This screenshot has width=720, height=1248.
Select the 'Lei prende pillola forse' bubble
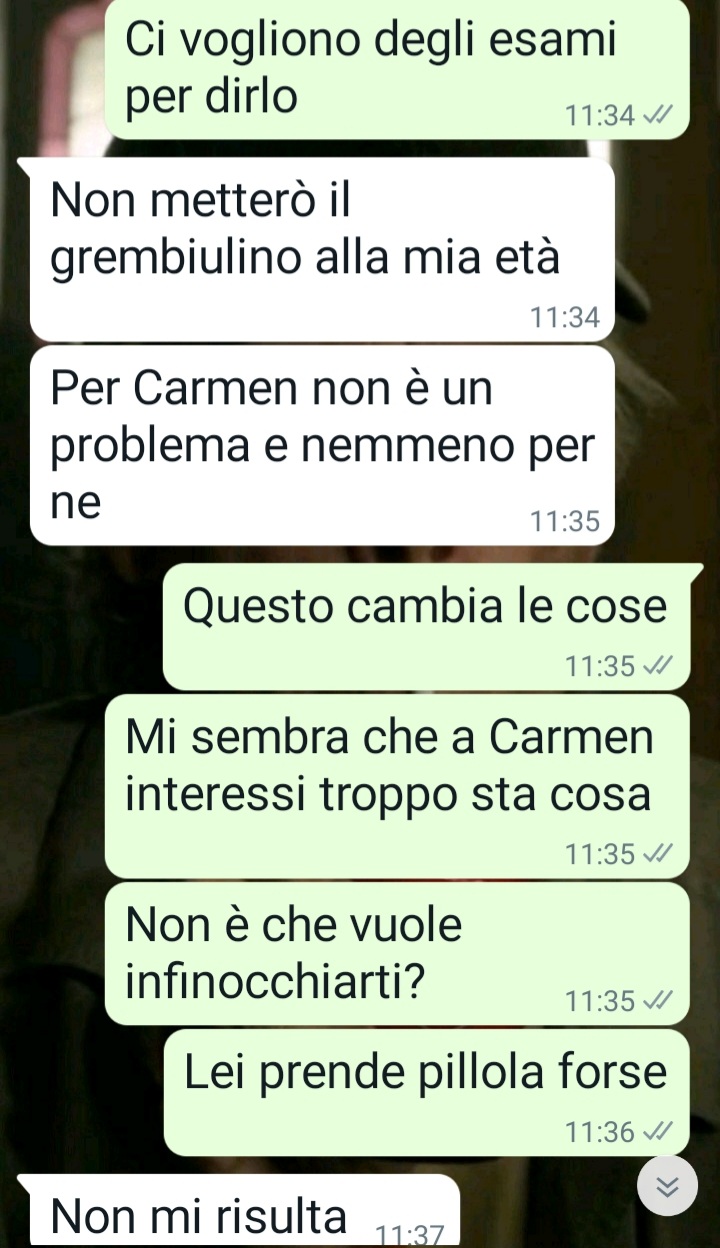(x=427, y=1093)
